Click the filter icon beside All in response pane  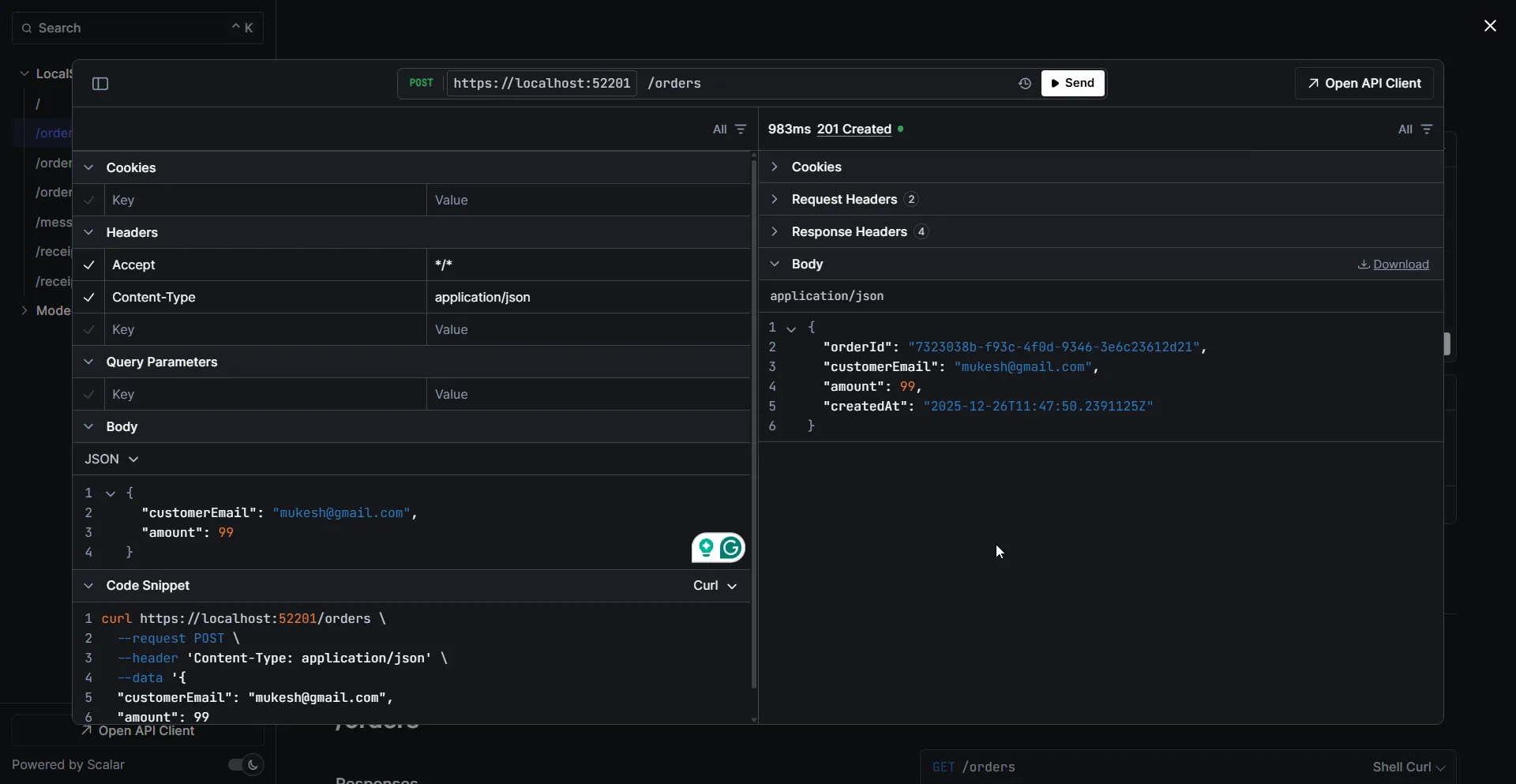(1427, 129)
